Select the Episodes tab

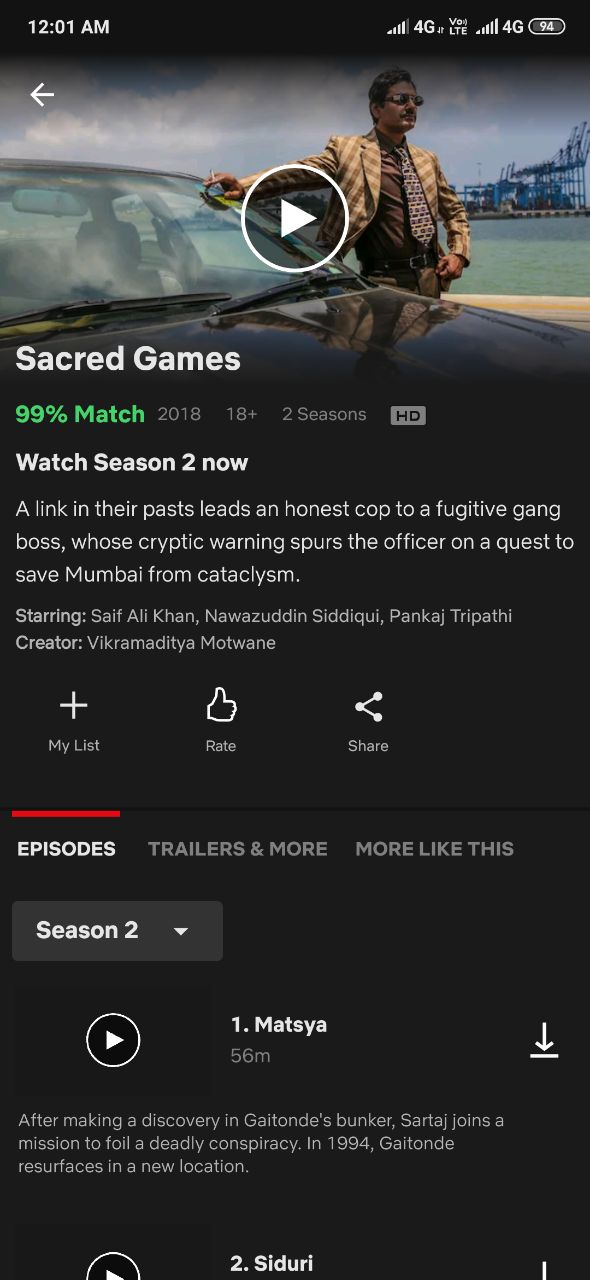66,849
